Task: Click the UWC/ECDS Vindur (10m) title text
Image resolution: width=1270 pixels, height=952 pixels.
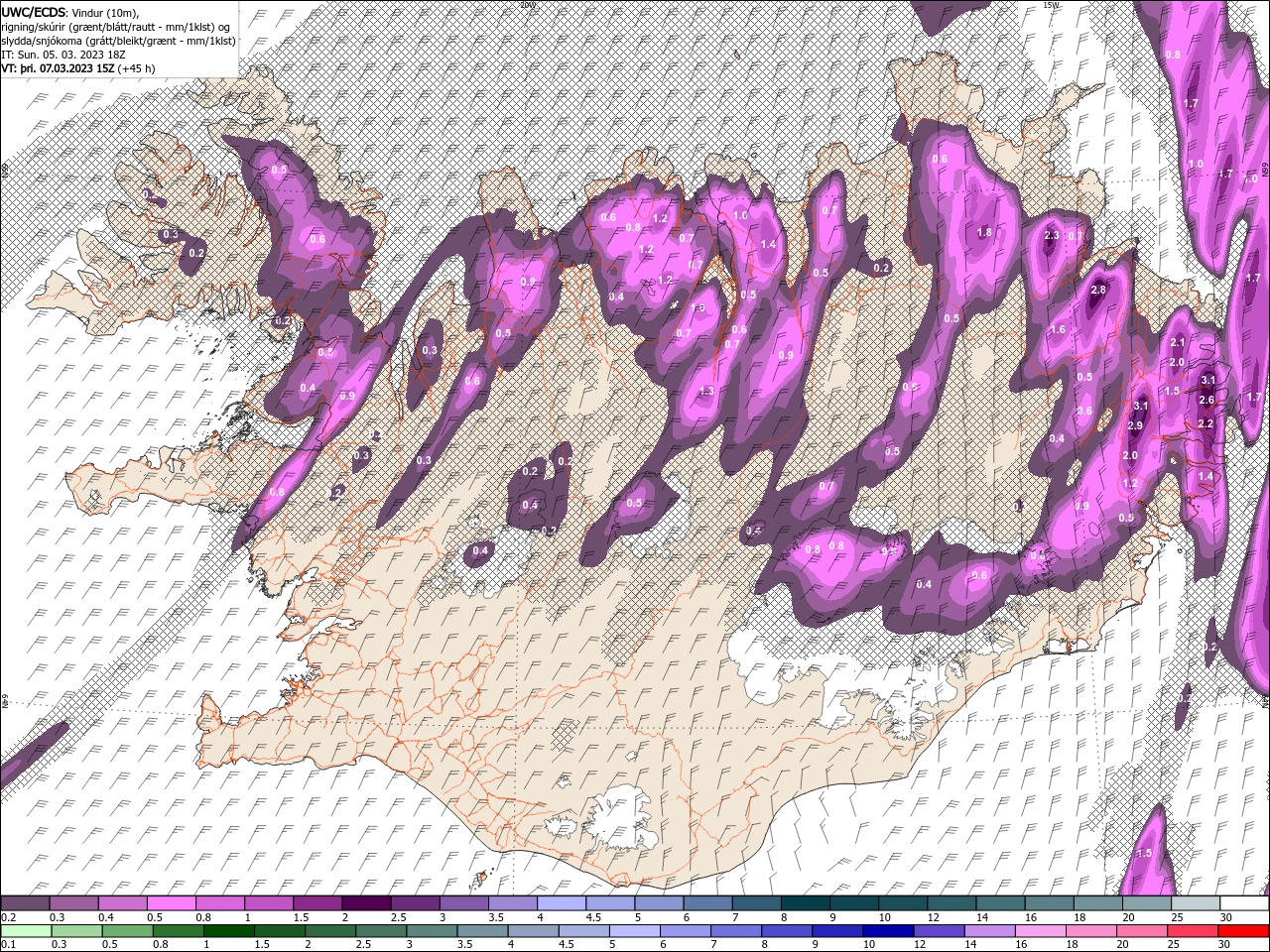Action: 70,12
